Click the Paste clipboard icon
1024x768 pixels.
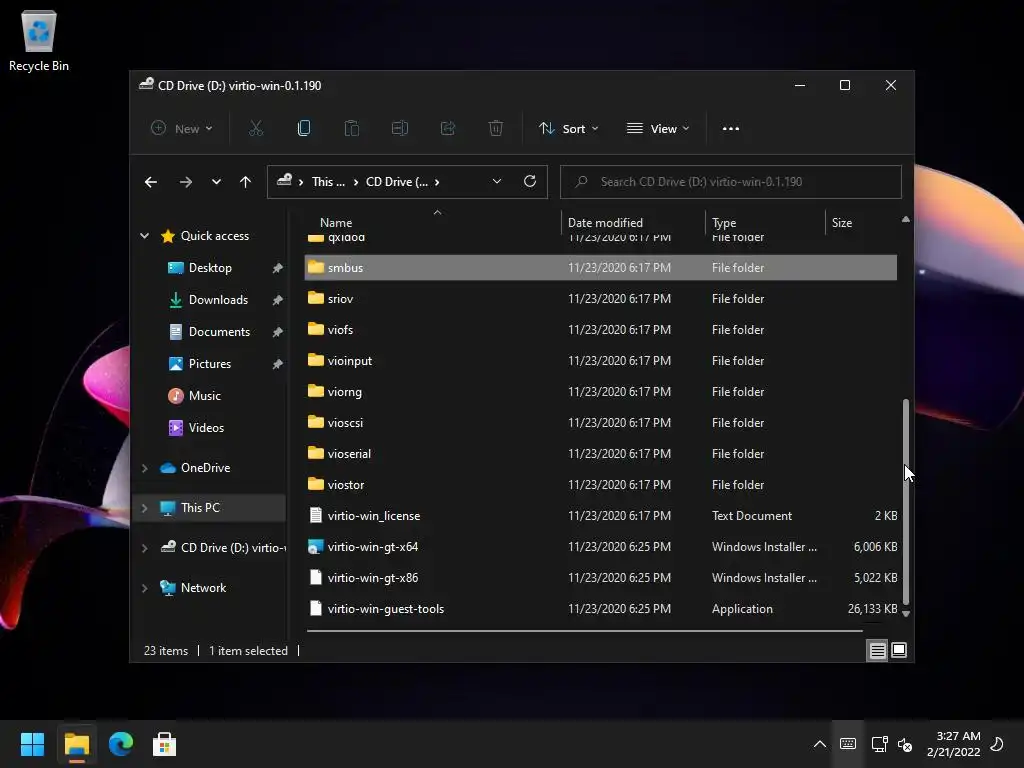[x=351, y=129]
